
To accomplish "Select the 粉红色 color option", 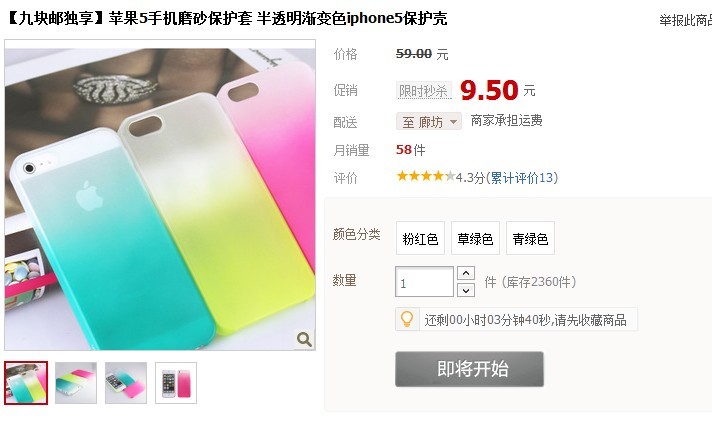I will click(420, 238).
